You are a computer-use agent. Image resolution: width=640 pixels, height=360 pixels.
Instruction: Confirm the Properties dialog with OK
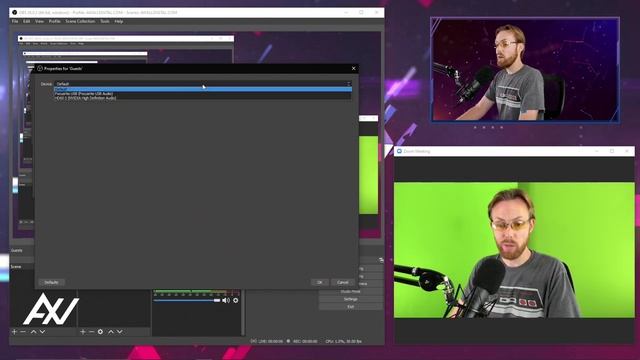tap(320, 282)
